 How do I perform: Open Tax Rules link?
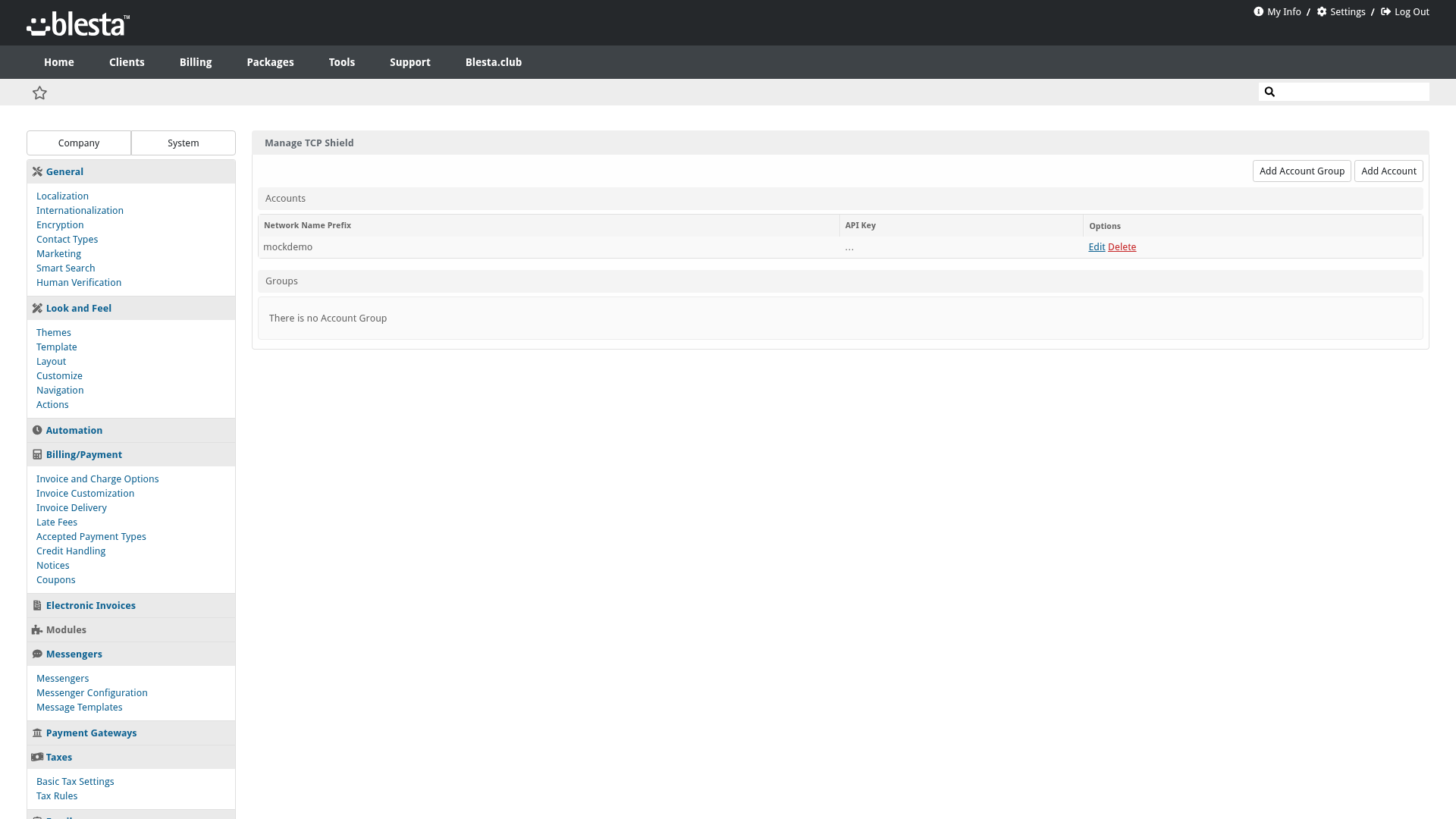point(57,795)
